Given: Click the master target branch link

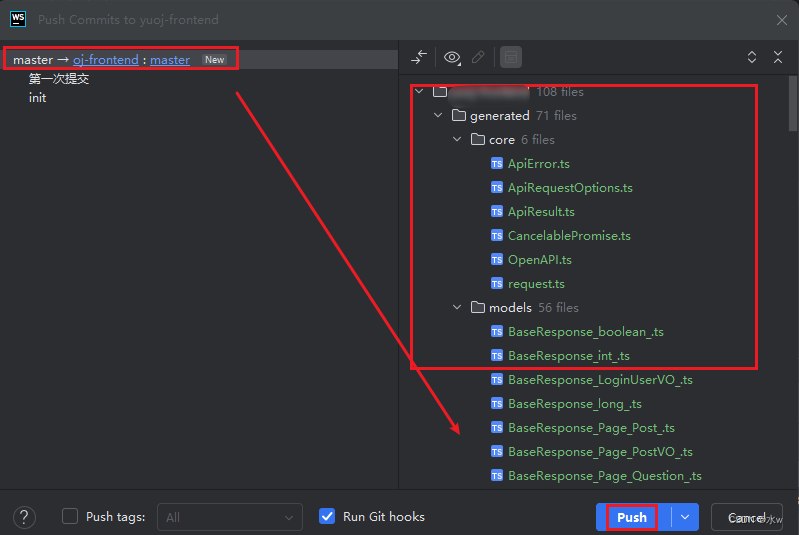Looking at the screenshot, I should click(170, 60).
